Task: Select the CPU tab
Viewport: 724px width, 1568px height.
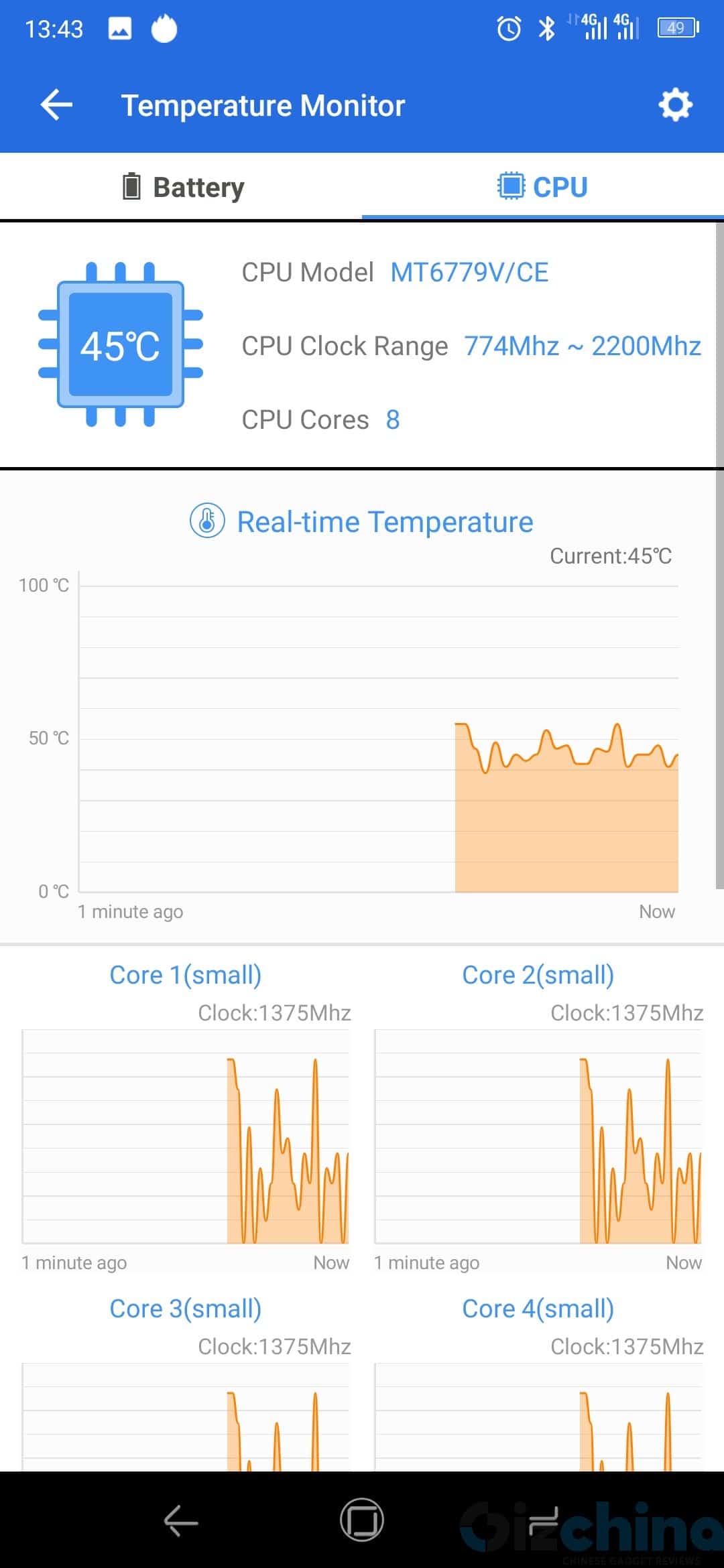Action: pos(543,187)
